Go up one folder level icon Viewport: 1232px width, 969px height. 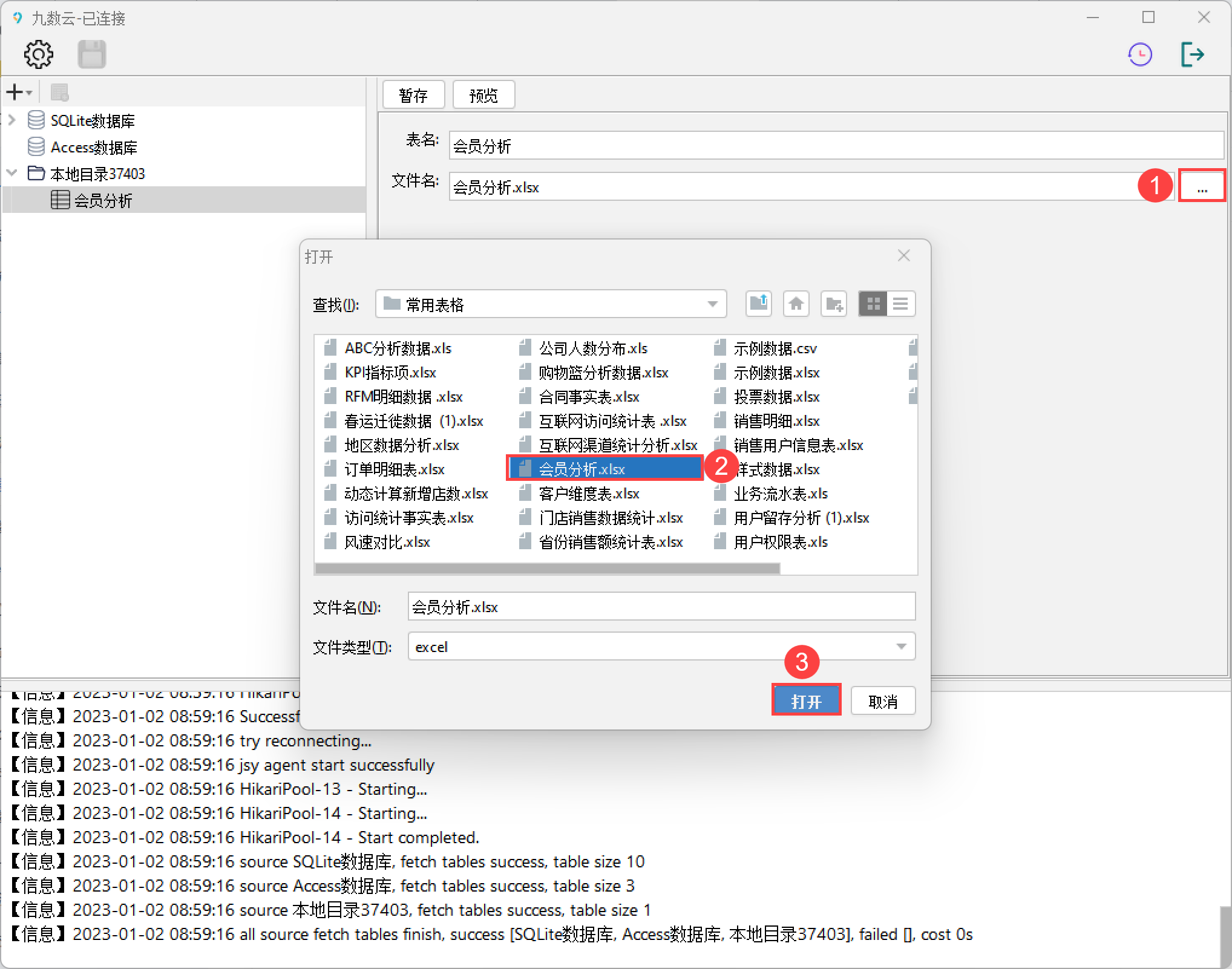pyautogui.click(x=758, y=304)
